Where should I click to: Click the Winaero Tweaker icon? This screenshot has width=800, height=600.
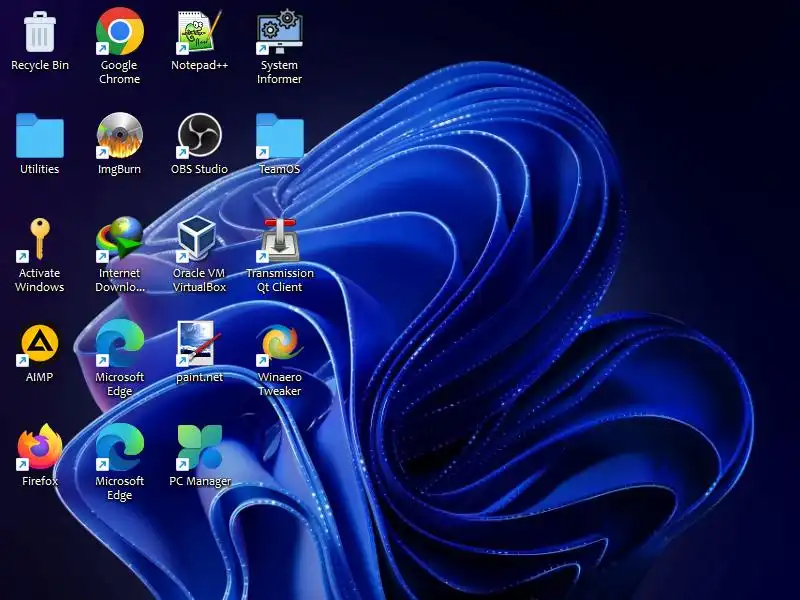click(280, 344)
